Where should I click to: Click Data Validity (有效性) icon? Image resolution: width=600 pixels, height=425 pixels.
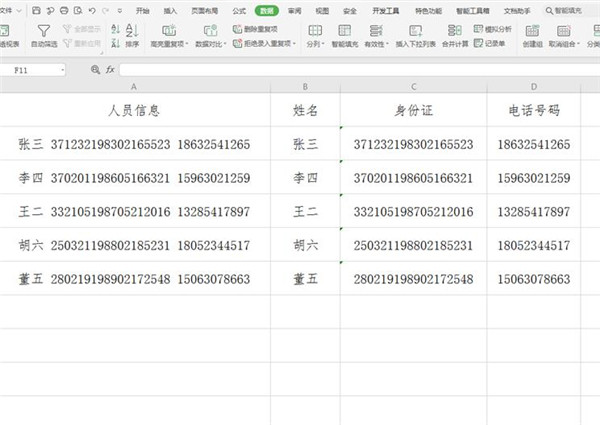pos(376,31)
